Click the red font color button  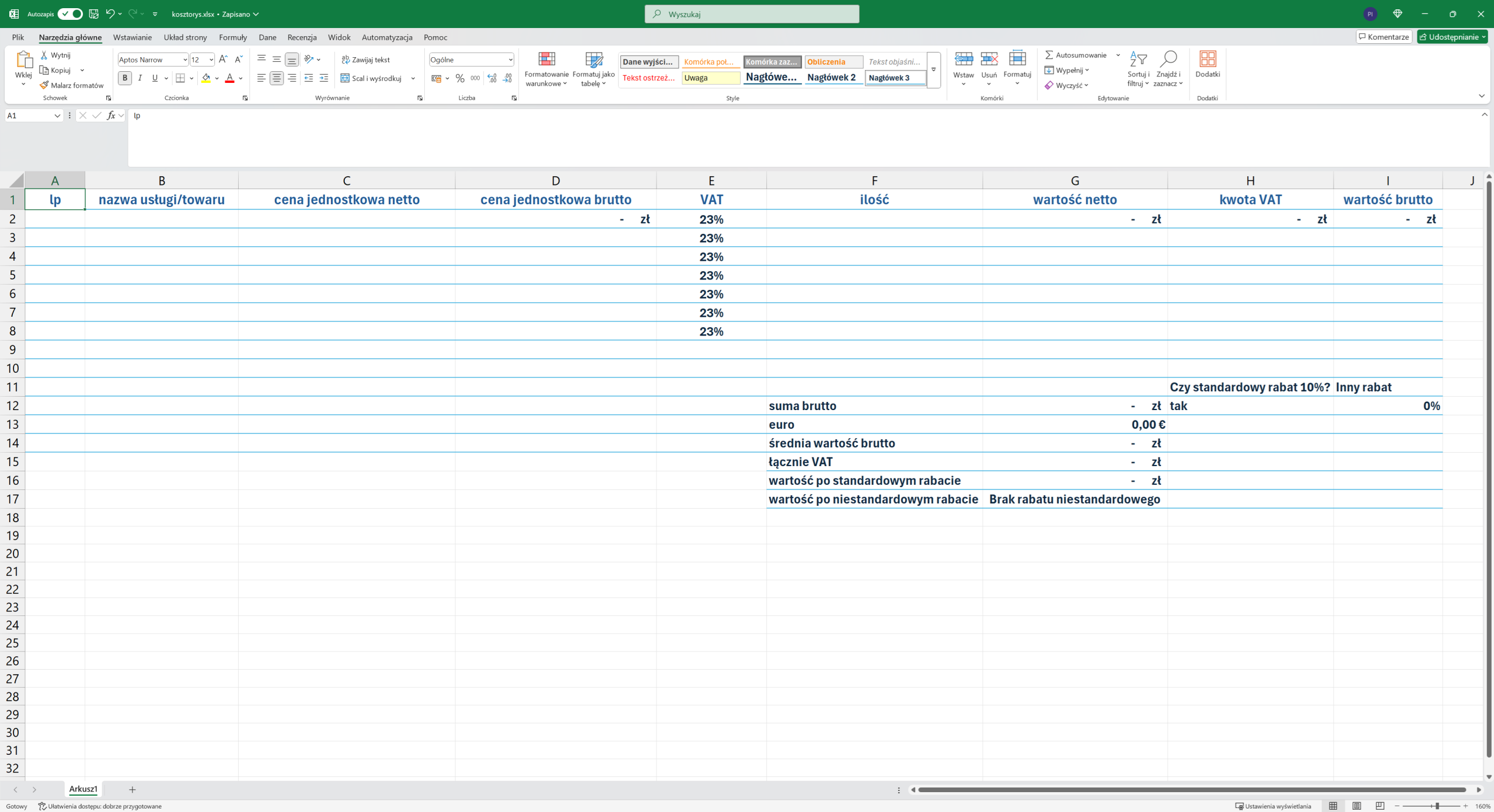point(230,78)
